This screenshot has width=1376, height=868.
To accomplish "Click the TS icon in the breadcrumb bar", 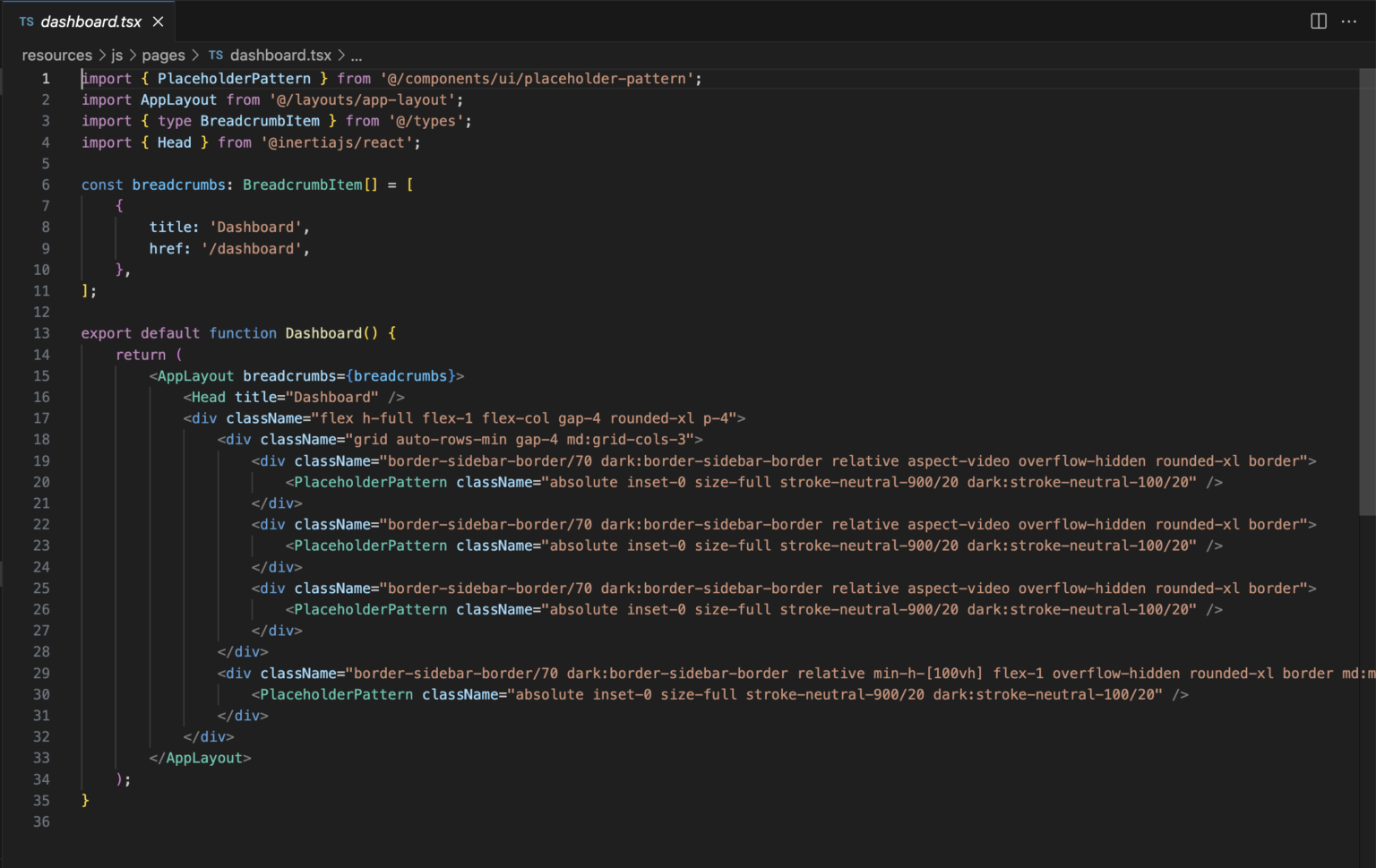I will point(215,55).
